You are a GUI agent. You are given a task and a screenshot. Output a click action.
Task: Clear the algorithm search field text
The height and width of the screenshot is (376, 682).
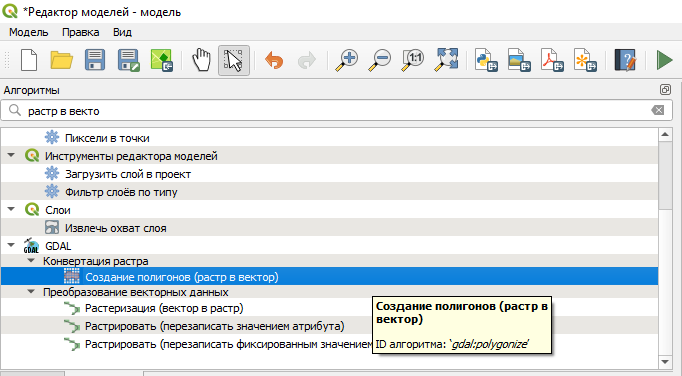658,110
